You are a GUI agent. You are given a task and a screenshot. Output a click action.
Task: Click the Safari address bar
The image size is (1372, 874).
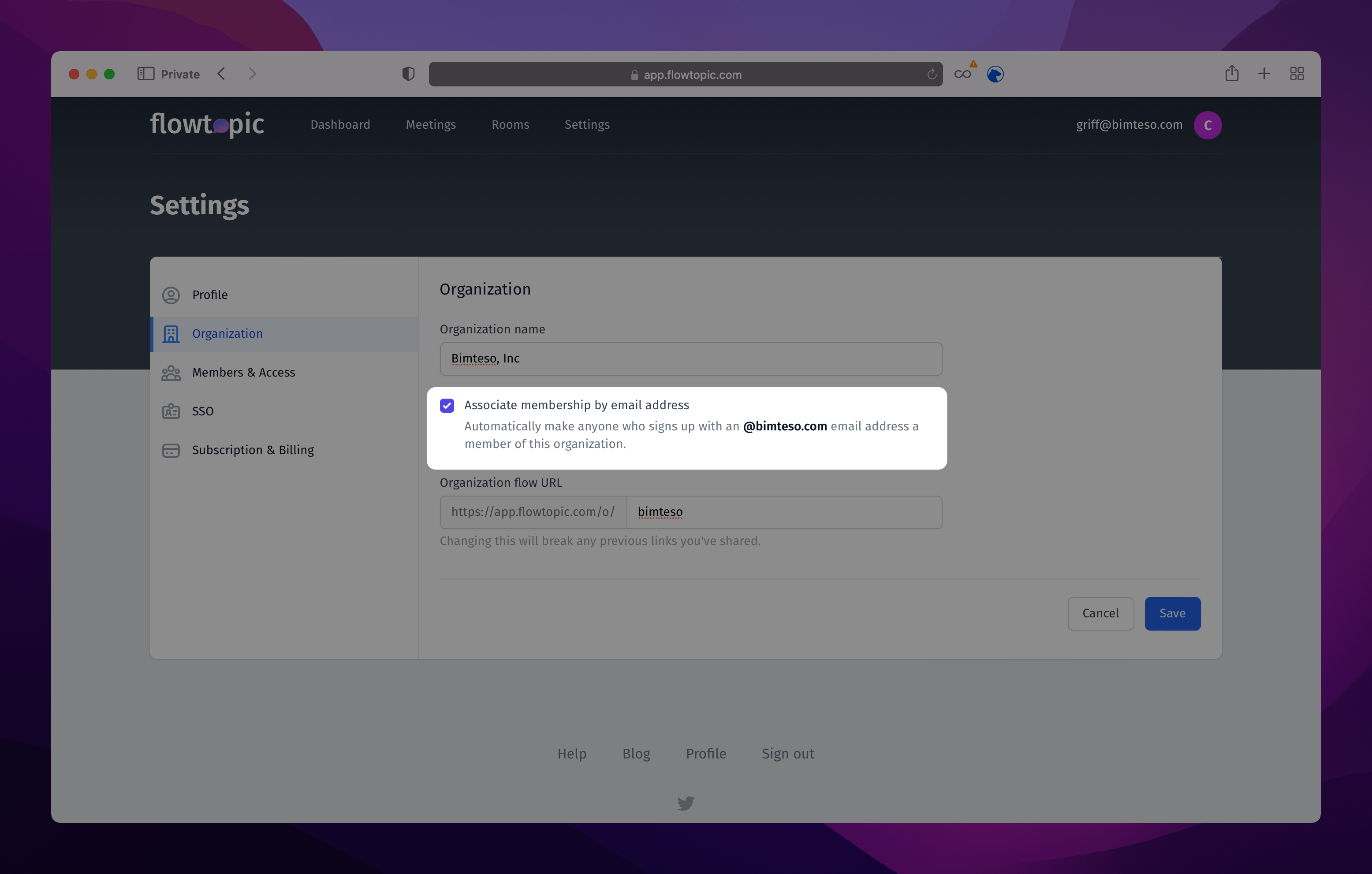coord(686,74)
